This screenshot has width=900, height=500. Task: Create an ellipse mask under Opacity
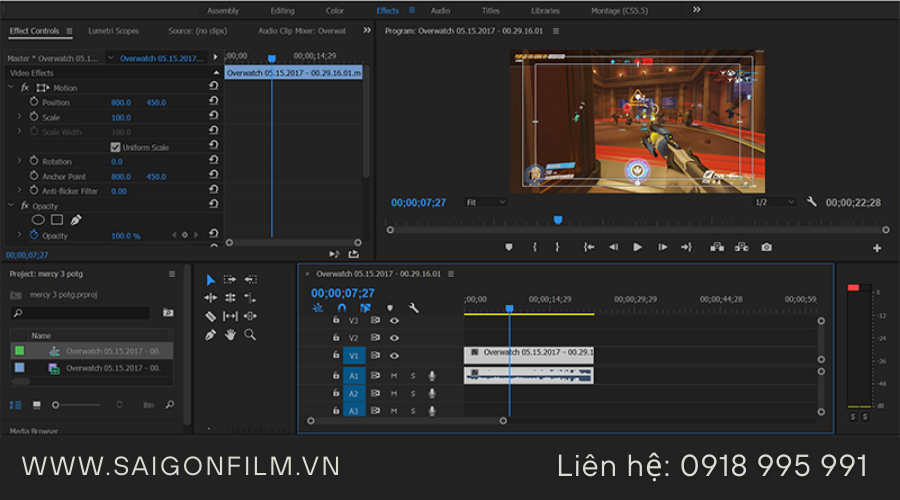tap(38, 220)
